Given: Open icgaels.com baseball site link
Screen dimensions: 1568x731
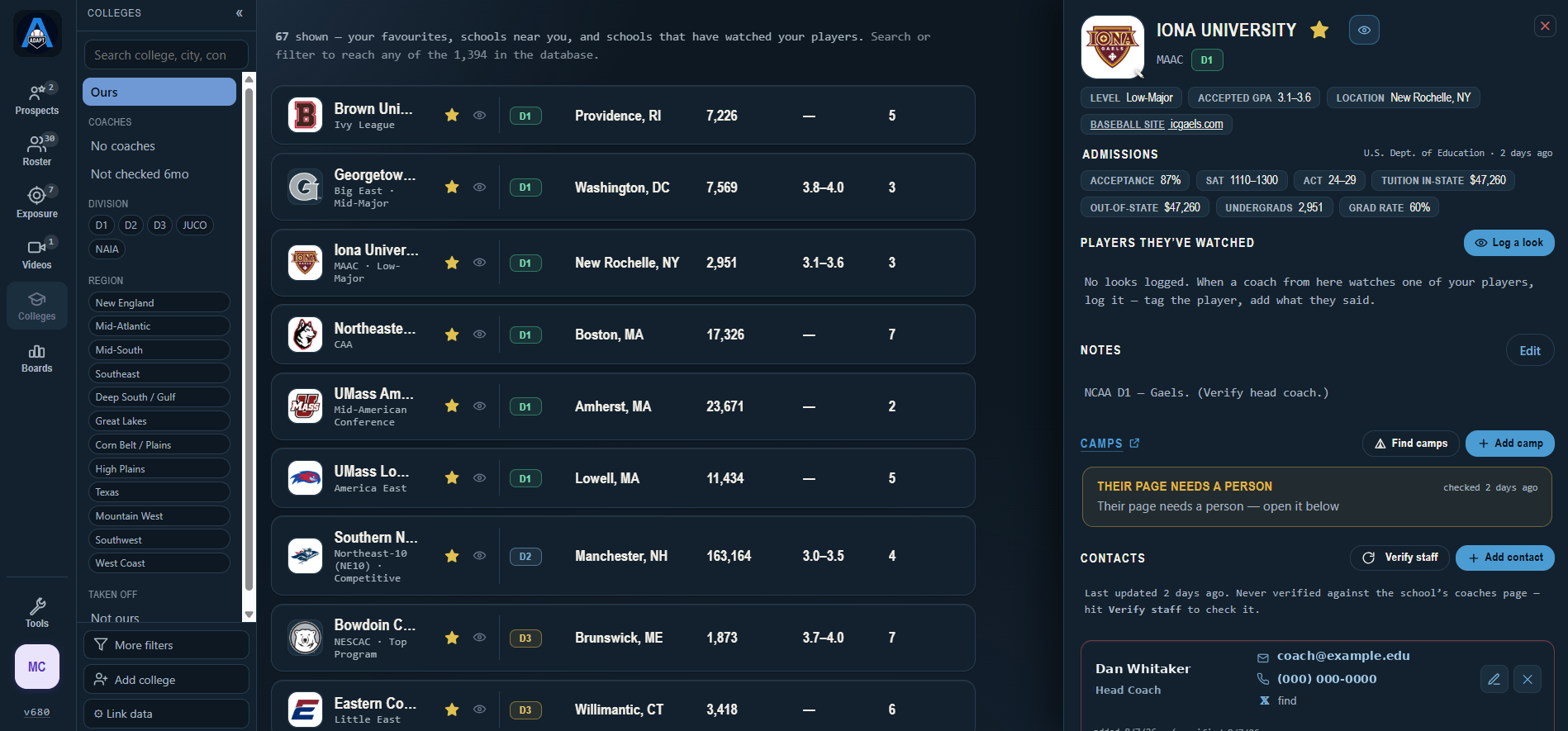Looking at the screenshot, I should [x=1196, y=124].
